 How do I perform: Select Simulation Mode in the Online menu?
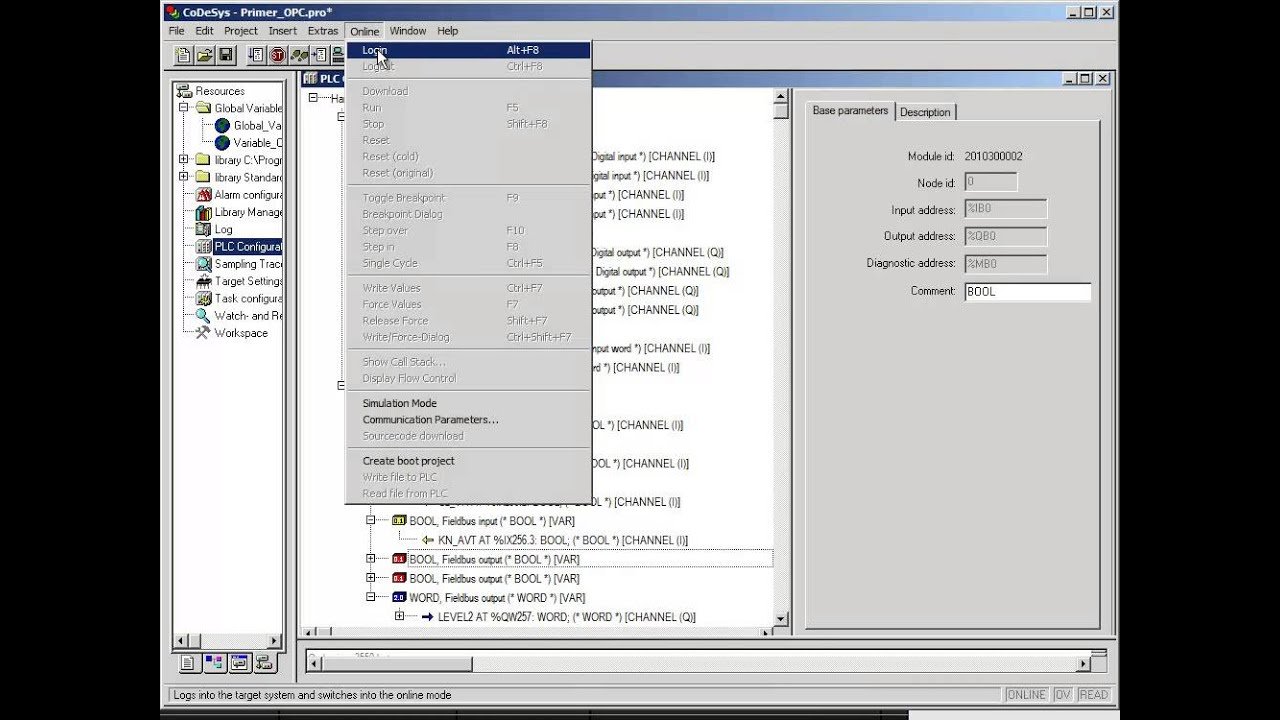(x=399, y=403)
